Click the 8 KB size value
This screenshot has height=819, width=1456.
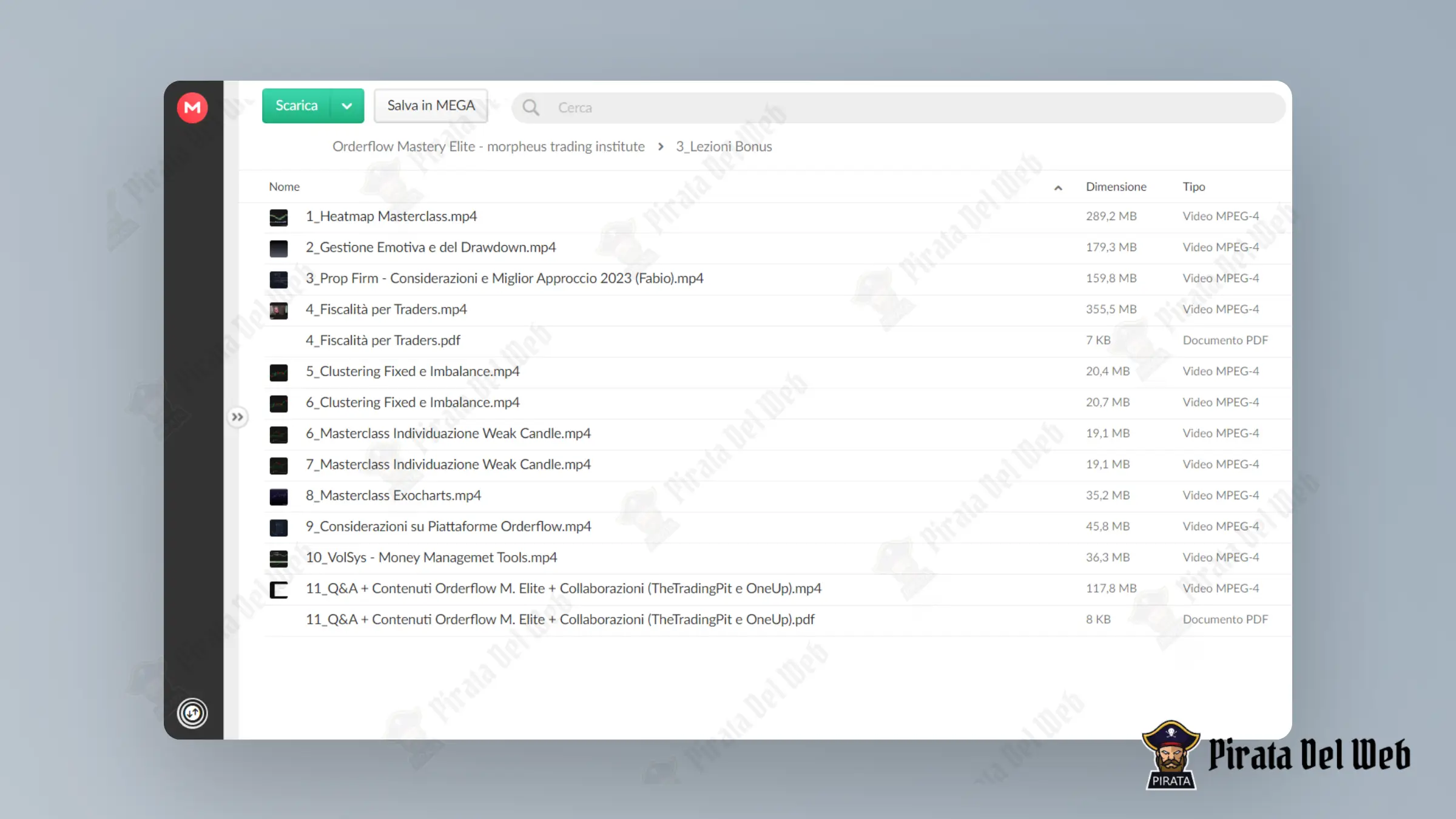click(x=1098, y=619)
